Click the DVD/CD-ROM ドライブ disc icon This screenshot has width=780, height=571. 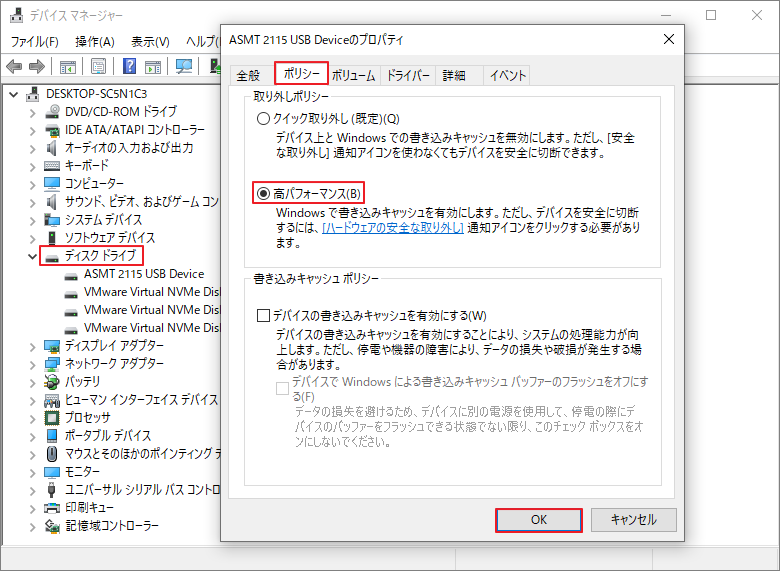point(52,112)
